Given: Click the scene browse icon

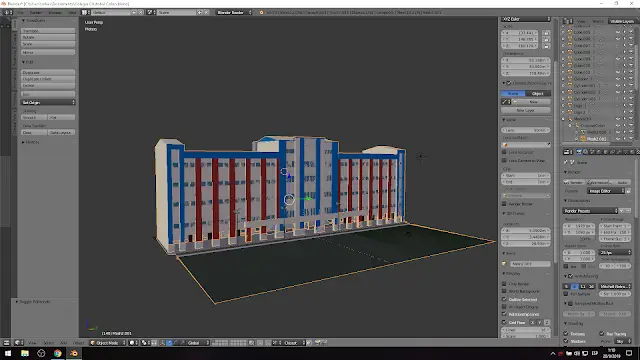Looking at the screenshot, I should [x=151, y=13].
